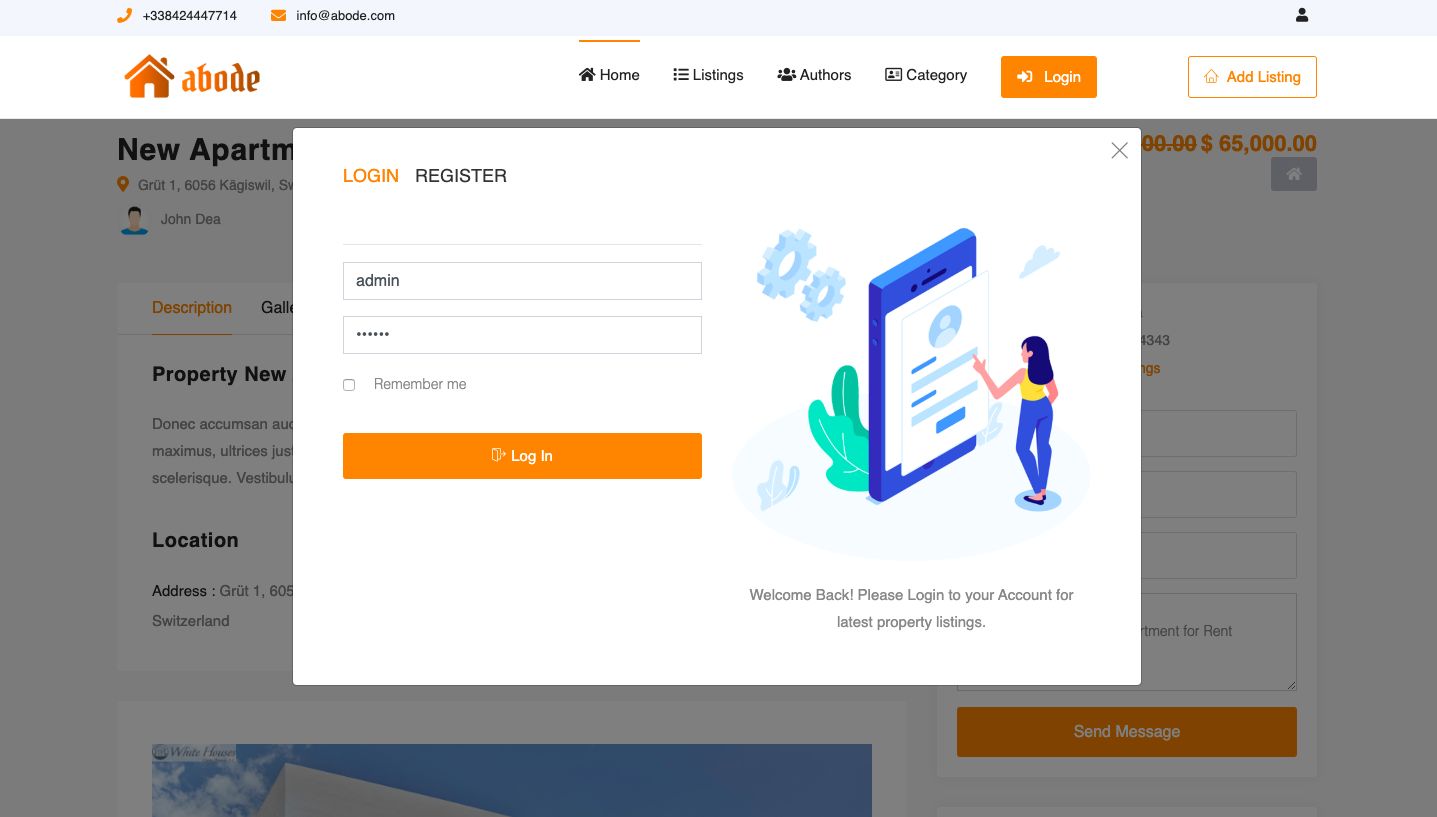The image size is (1437, 817).
Task: Switch to the REGISTER tab
Action: click(x=461, y=176)
